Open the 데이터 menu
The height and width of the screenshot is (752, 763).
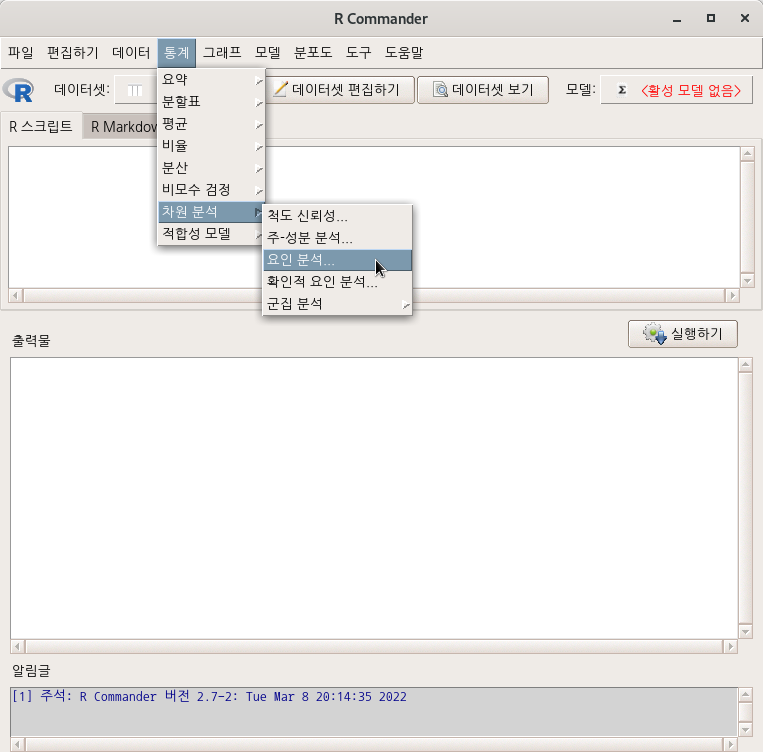pyautogui.click(x=131, y=53)
